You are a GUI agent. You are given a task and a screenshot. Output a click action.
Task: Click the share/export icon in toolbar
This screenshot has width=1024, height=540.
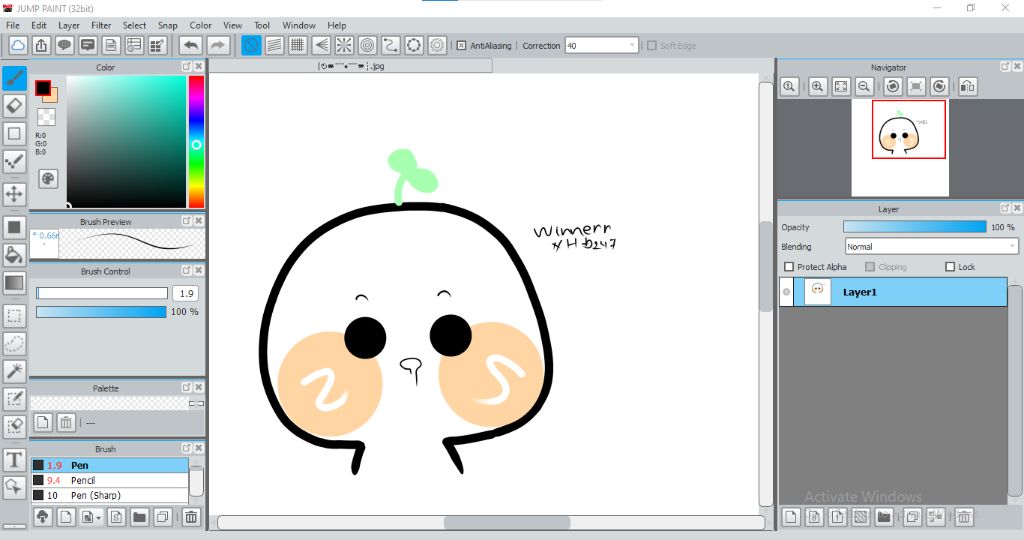coord(41,46)
